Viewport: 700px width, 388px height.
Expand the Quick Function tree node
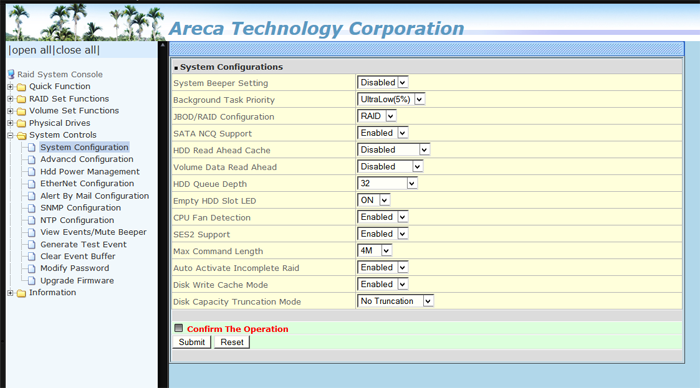(x=10, y=87)
